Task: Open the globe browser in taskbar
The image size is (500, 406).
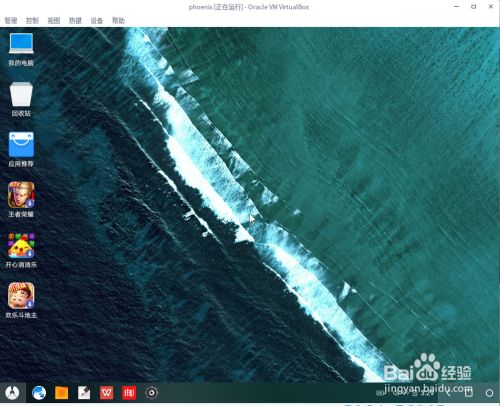Action: [39, 393]
